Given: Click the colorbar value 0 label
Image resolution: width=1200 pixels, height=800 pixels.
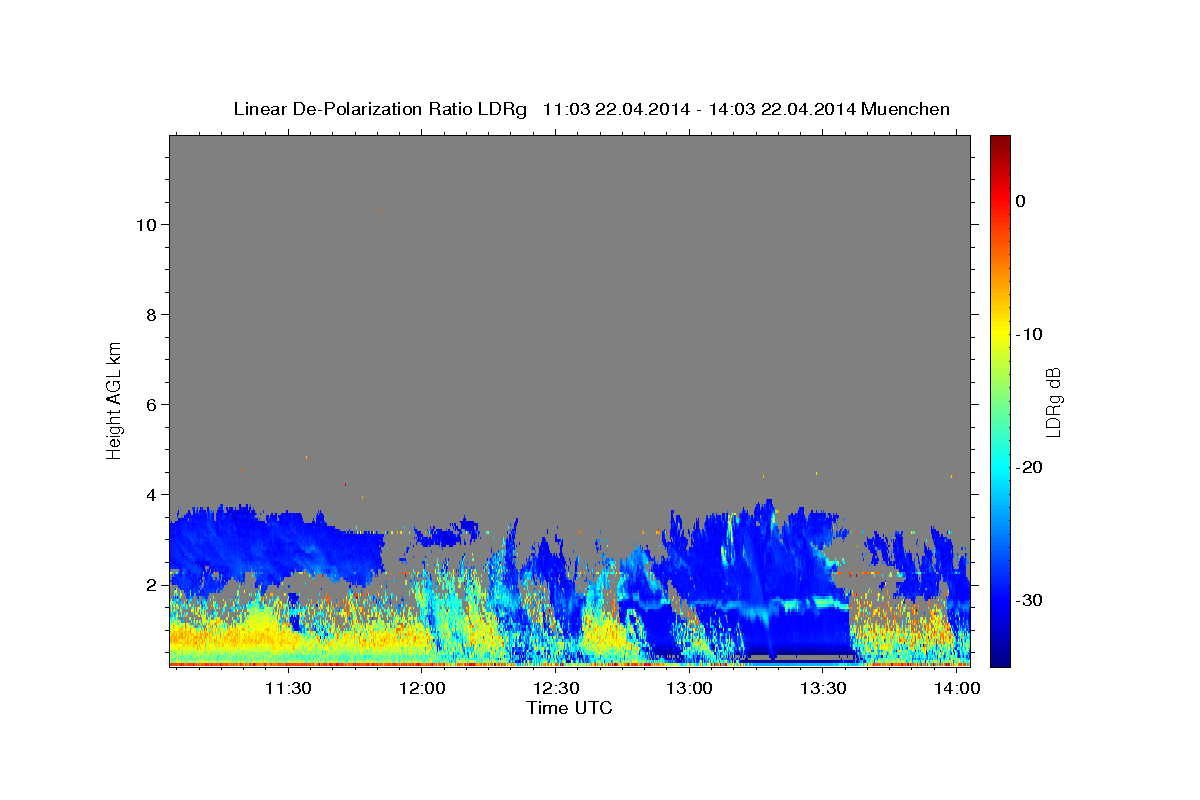Looking at the screenshot, I should point(1021,201).
